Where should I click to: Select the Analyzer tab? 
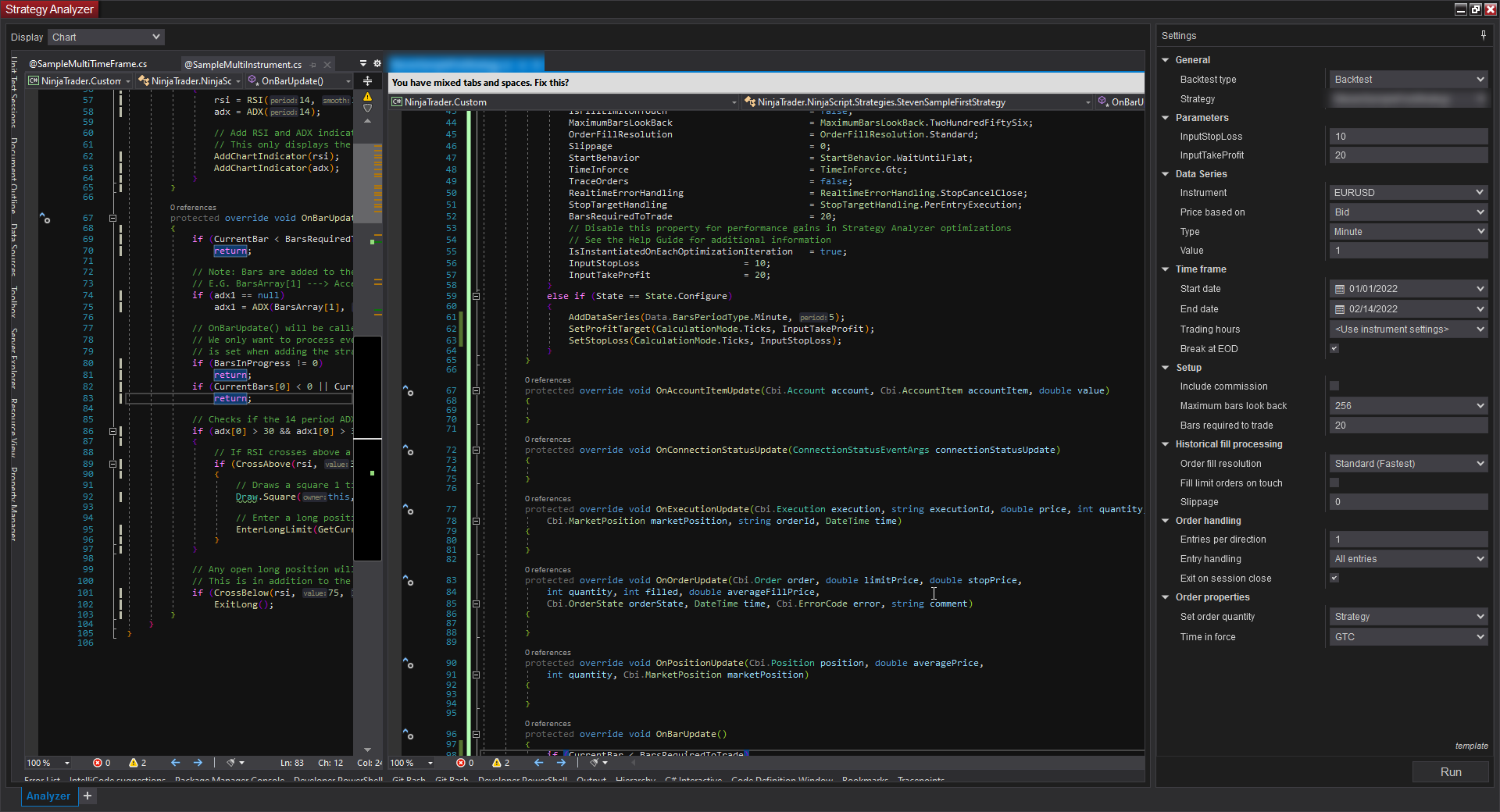(x=48, y=796)
